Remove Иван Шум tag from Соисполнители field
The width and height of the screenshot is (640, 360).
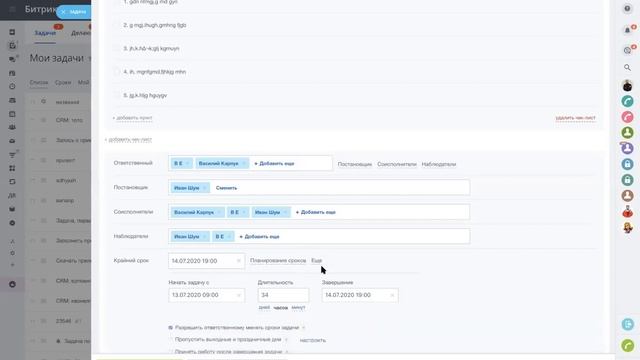click(x=286, y=212)
